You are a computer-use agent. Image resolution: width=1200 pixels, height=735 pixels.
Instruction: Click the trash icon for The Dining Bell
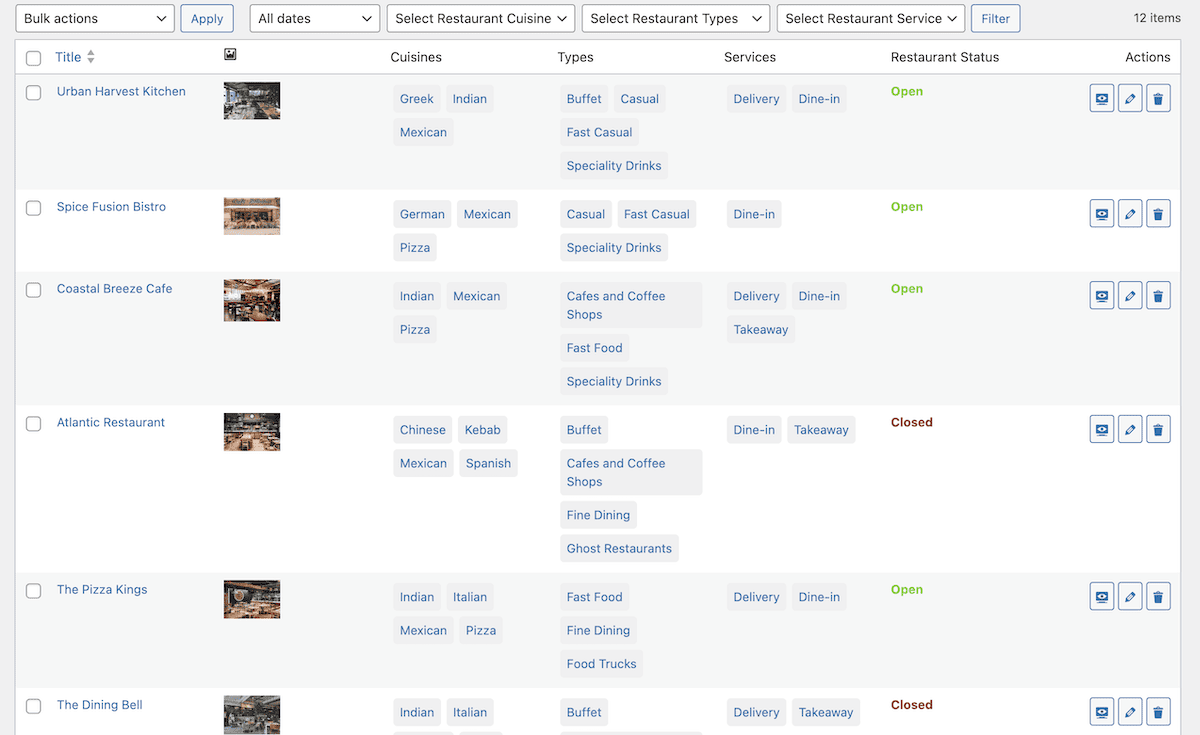click(1158, 712)
